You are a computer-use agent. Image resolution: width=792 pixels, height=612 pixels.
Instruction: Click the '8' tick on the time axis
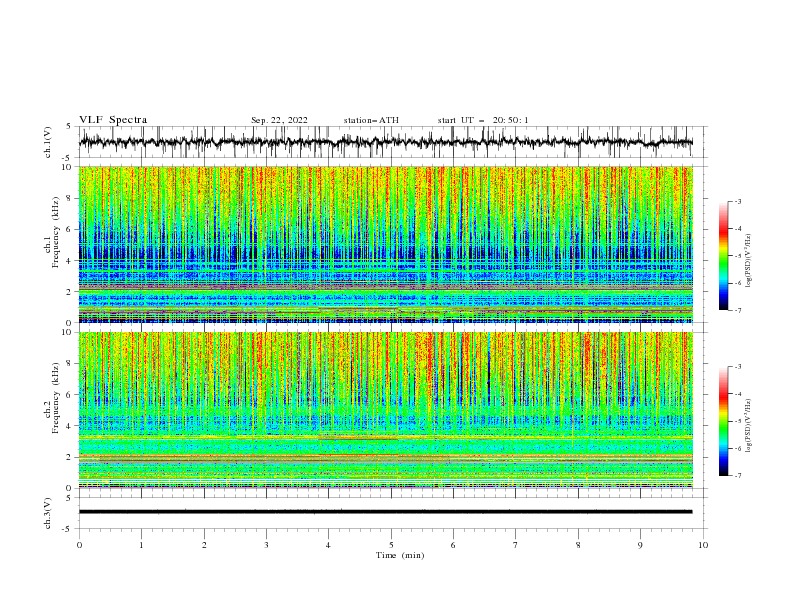pos(578,545)
